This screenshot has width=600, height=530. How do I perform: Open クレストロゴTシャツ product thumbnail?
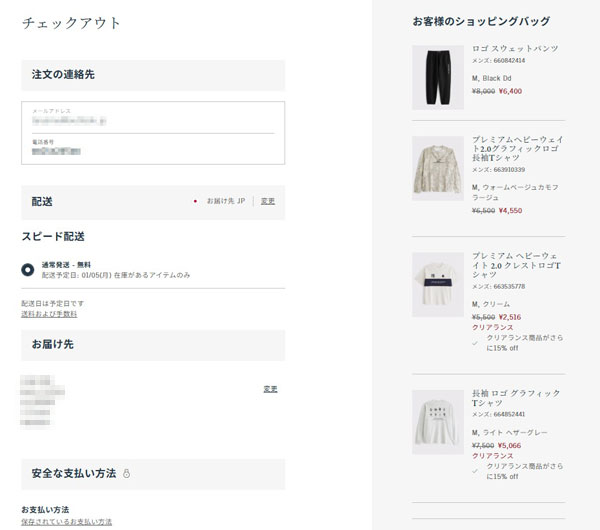tap(437, 284)
